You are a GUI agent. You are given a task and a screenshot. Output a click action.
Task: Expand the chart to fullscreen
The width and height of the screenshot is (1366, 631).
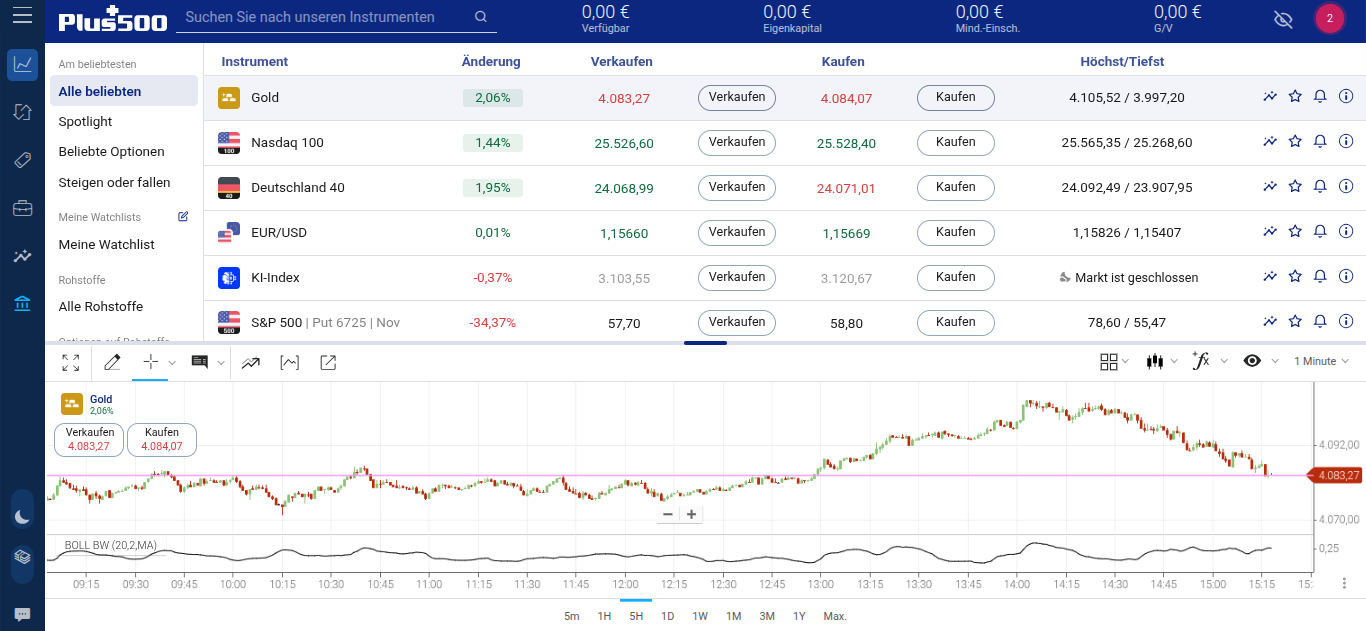70,362
